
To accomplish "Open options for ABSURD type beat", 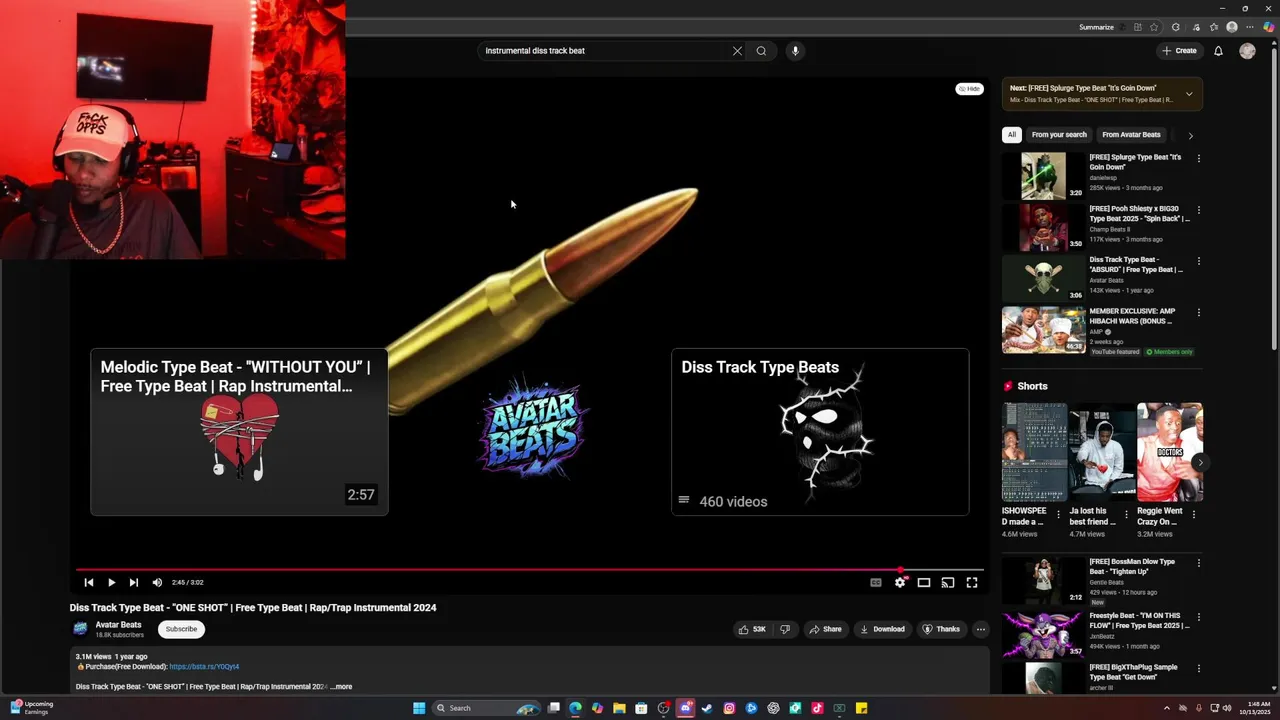I will 1198,261.
